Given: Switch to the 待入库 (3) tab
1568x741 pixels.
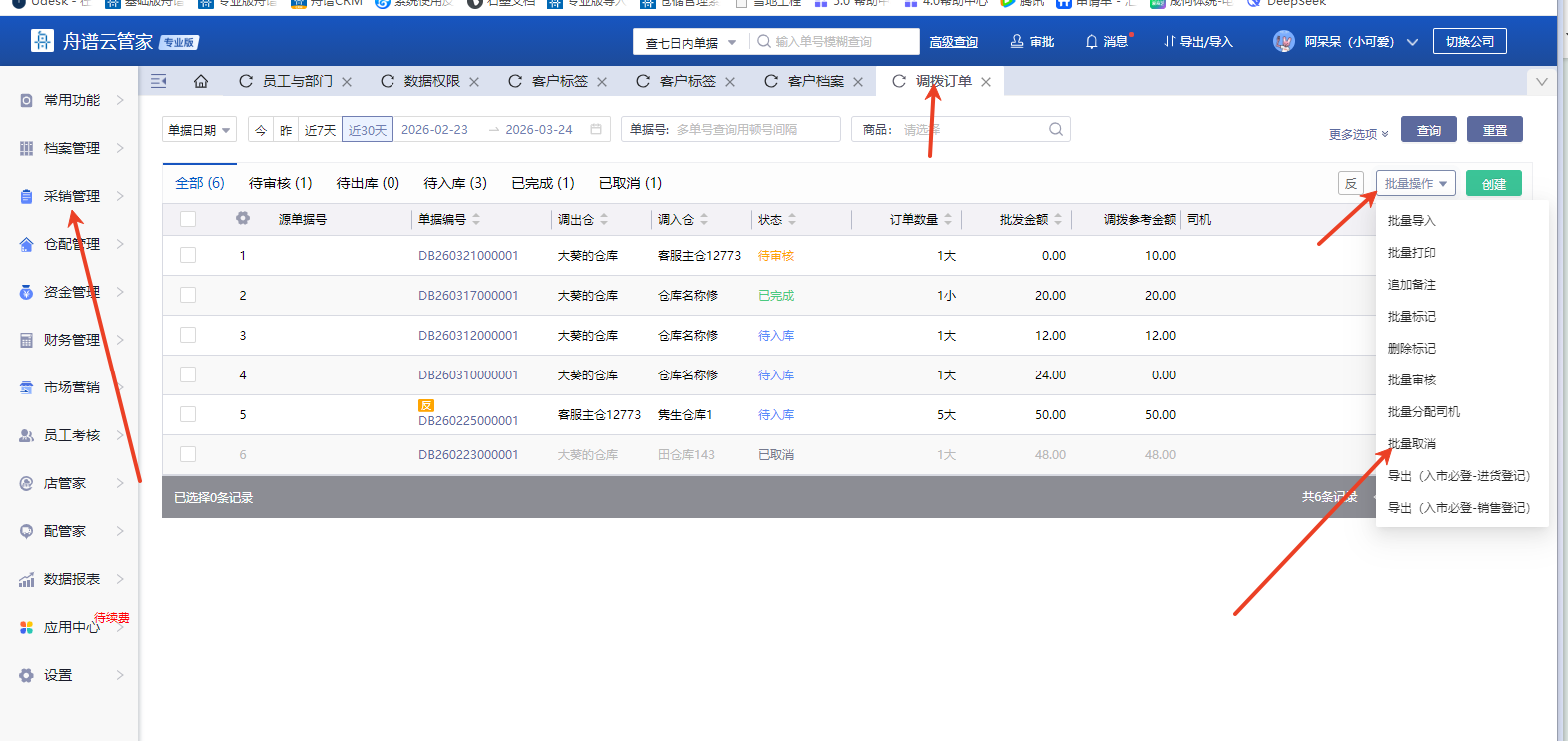Looking at the screenshot, I should coord(455,183).
